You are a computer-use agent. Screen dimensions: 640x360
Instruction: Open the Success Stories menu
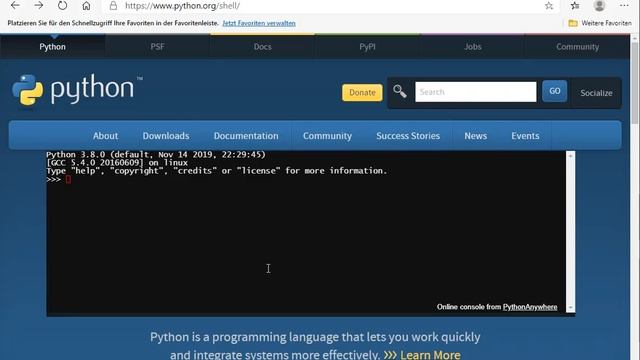(x=408, y=136)
